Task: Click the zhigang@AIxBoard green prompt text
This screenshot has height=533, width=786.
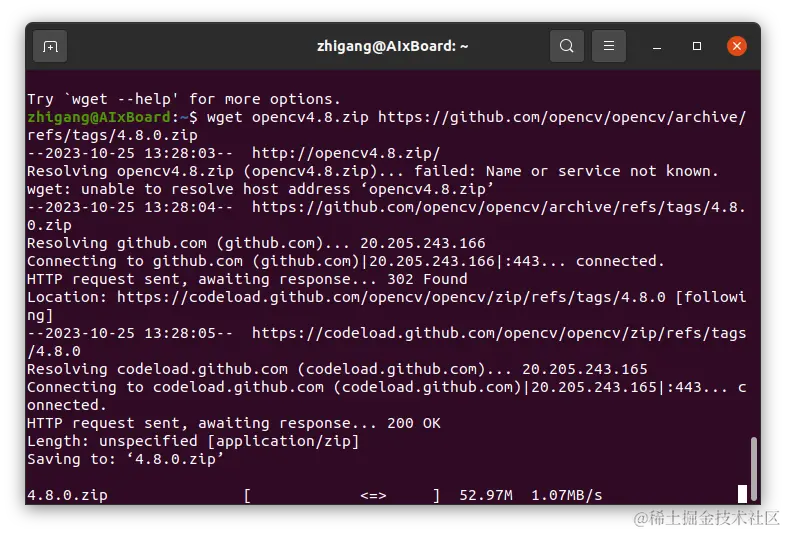Action: [x=99, y=117]
